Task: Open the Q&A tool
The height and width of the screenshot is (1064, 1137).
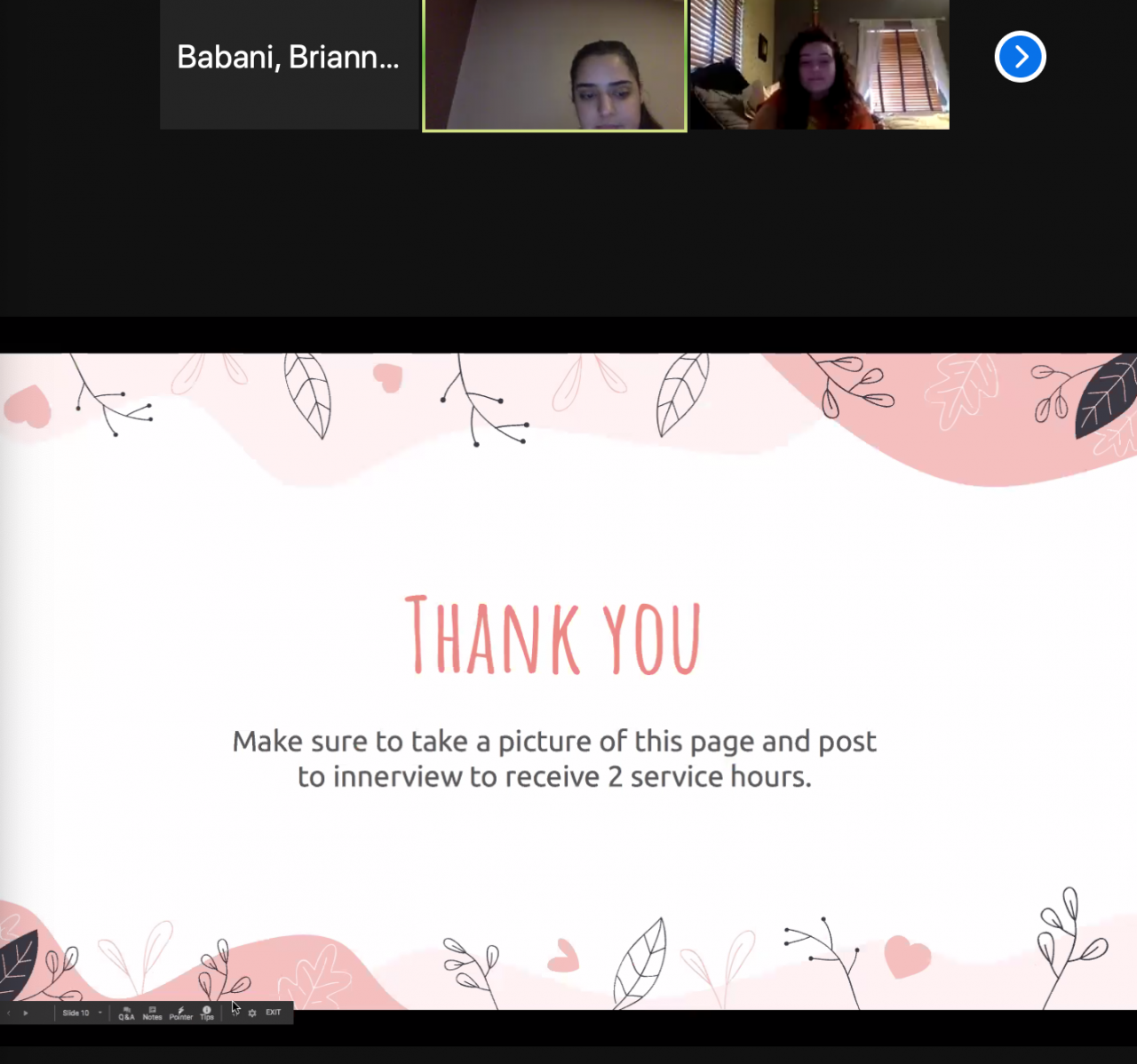Action: coord(126,1013)
